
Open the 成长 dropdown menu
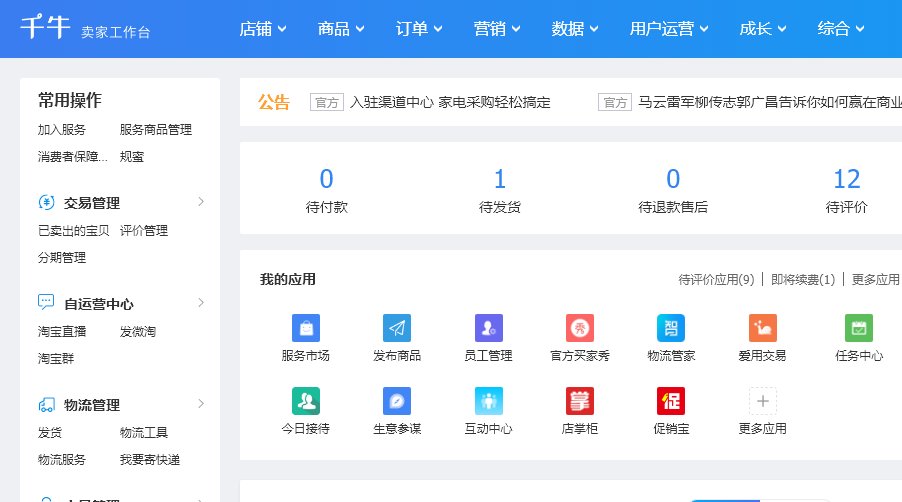click(x=762, y=28)
